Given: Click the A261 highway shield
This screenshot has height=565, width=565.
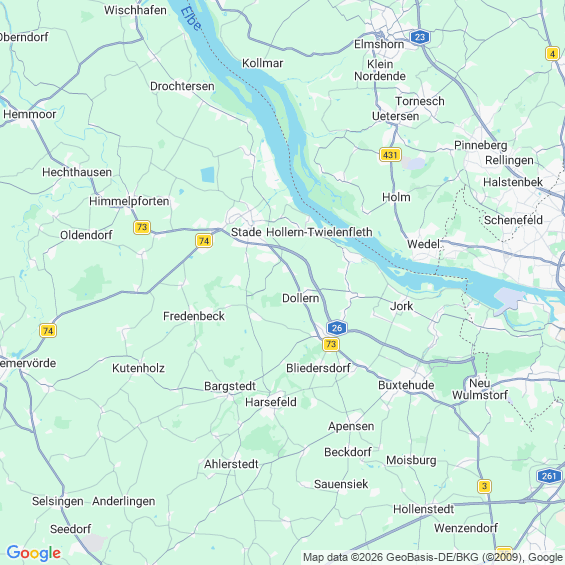Looking at the screenshot, I should click(549, 476).
